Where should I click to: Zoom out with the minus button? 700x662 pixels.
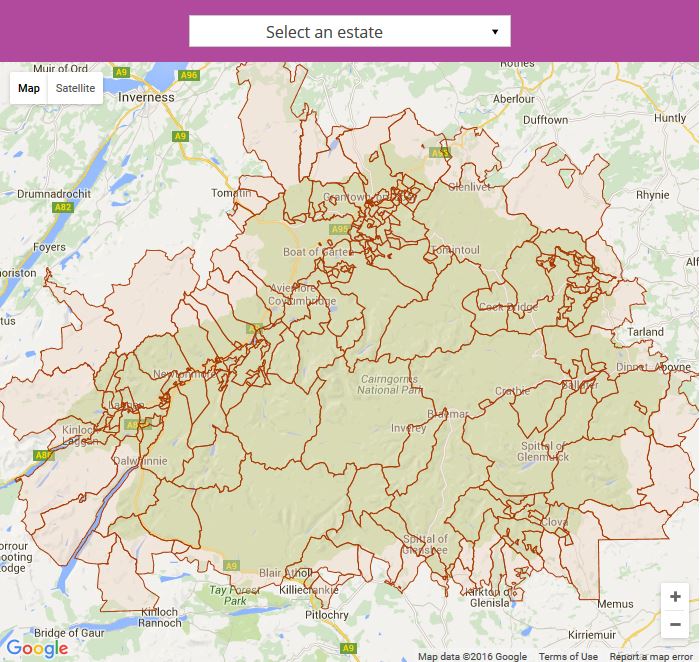click(675, 624)
